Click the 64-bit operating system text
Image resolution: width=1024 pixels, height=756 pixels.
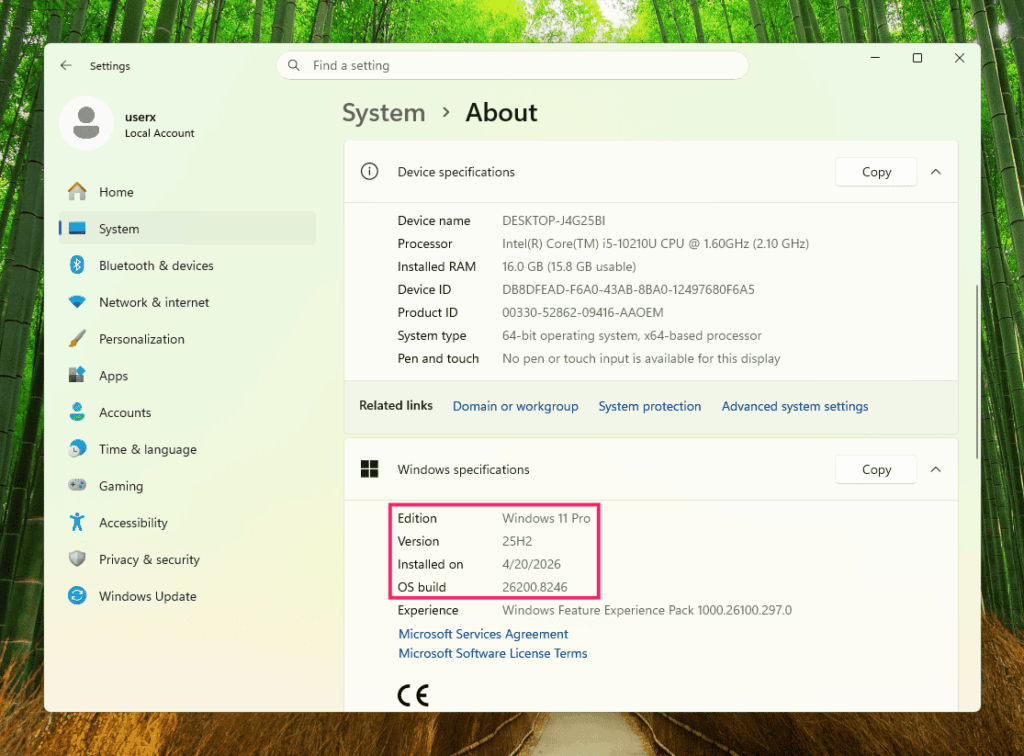point(632,336)
